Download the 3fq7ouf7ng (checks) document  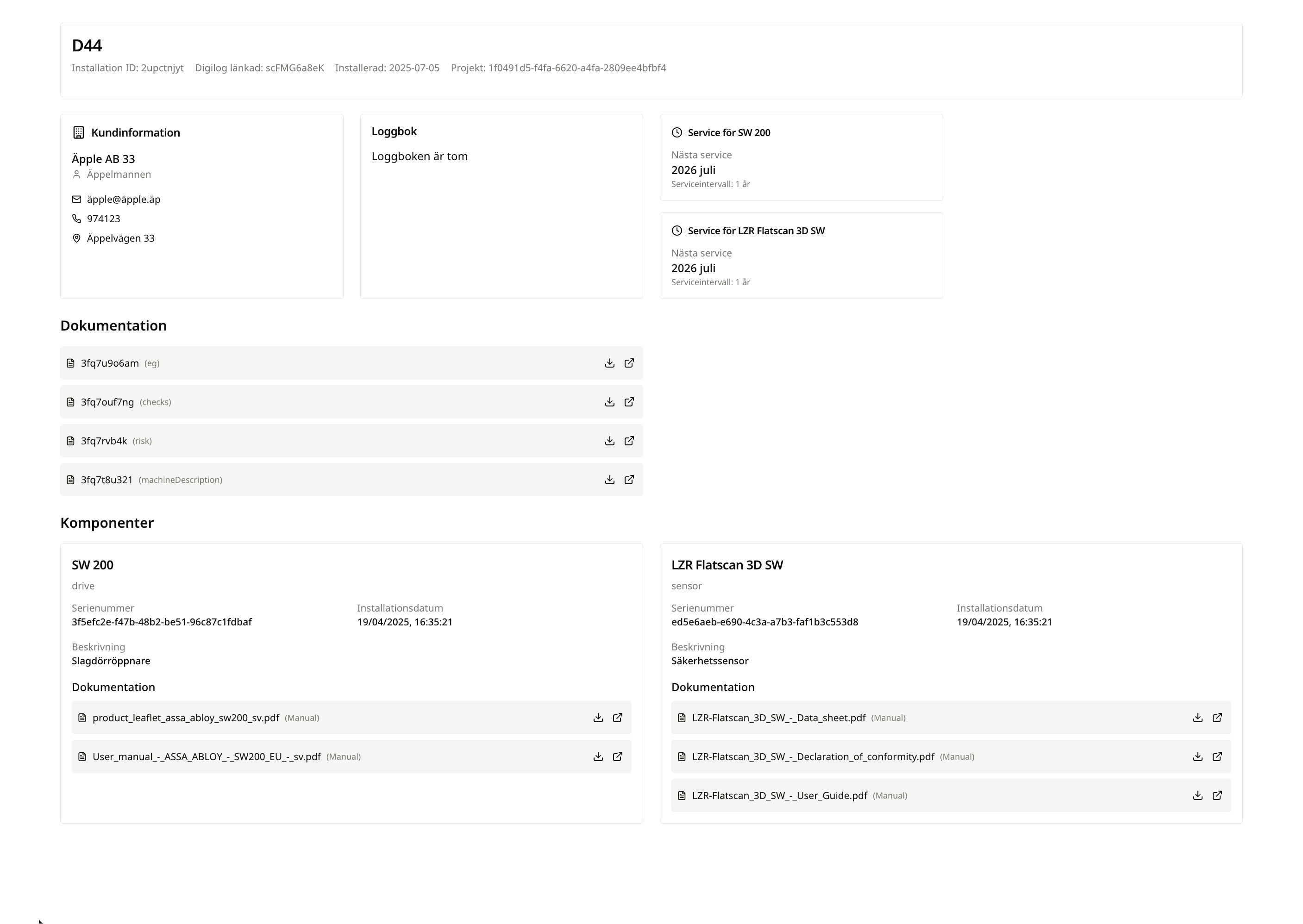coord(609,402)
